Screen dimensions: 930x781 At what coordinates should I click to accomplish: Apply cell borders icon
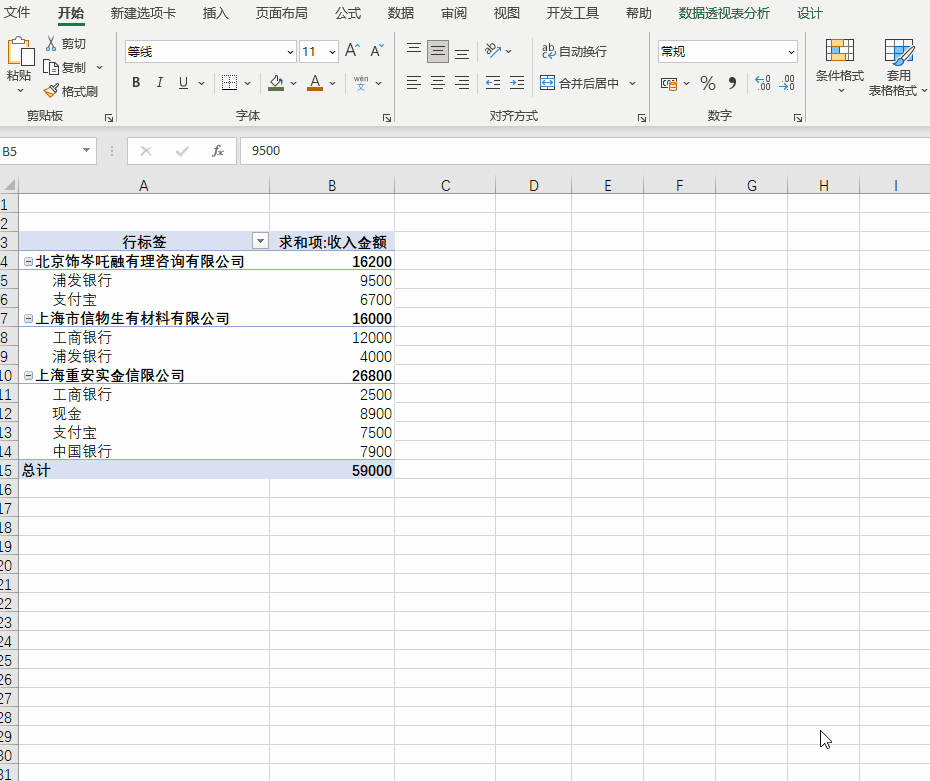click(230, 83)
